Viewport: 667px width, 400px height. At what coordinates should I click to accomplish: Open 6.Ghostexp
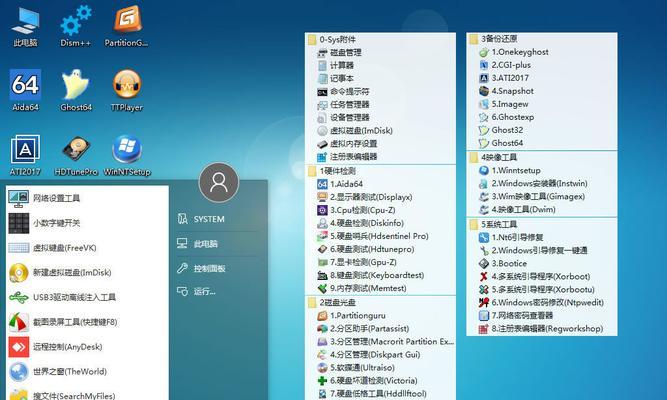[x=542, y=117]
